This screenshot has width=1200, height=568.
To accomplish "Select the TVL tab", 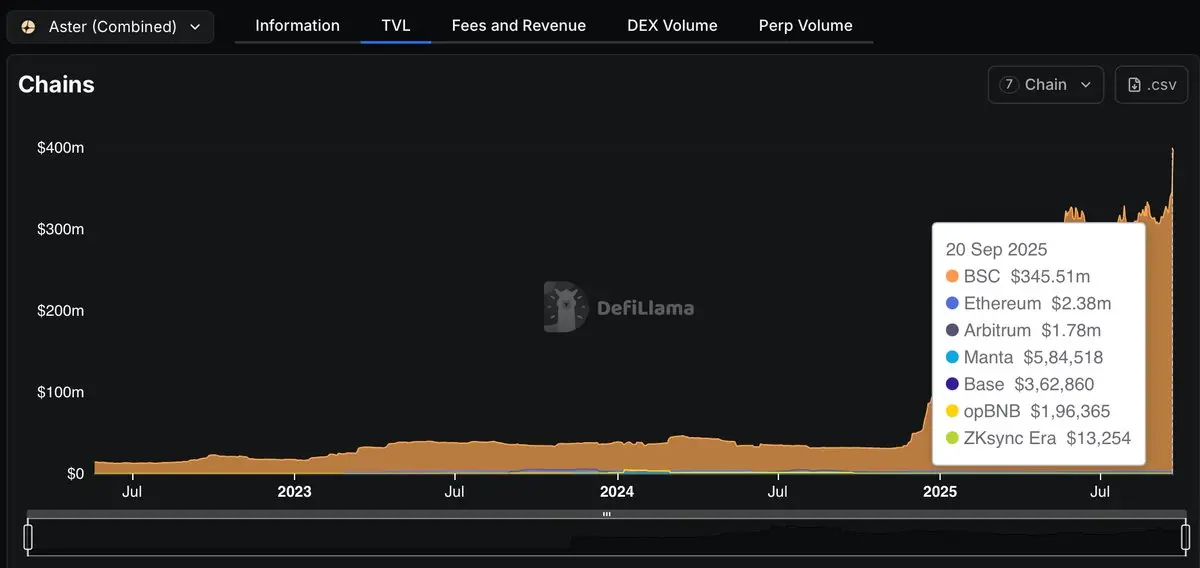I will coord(396,26).
